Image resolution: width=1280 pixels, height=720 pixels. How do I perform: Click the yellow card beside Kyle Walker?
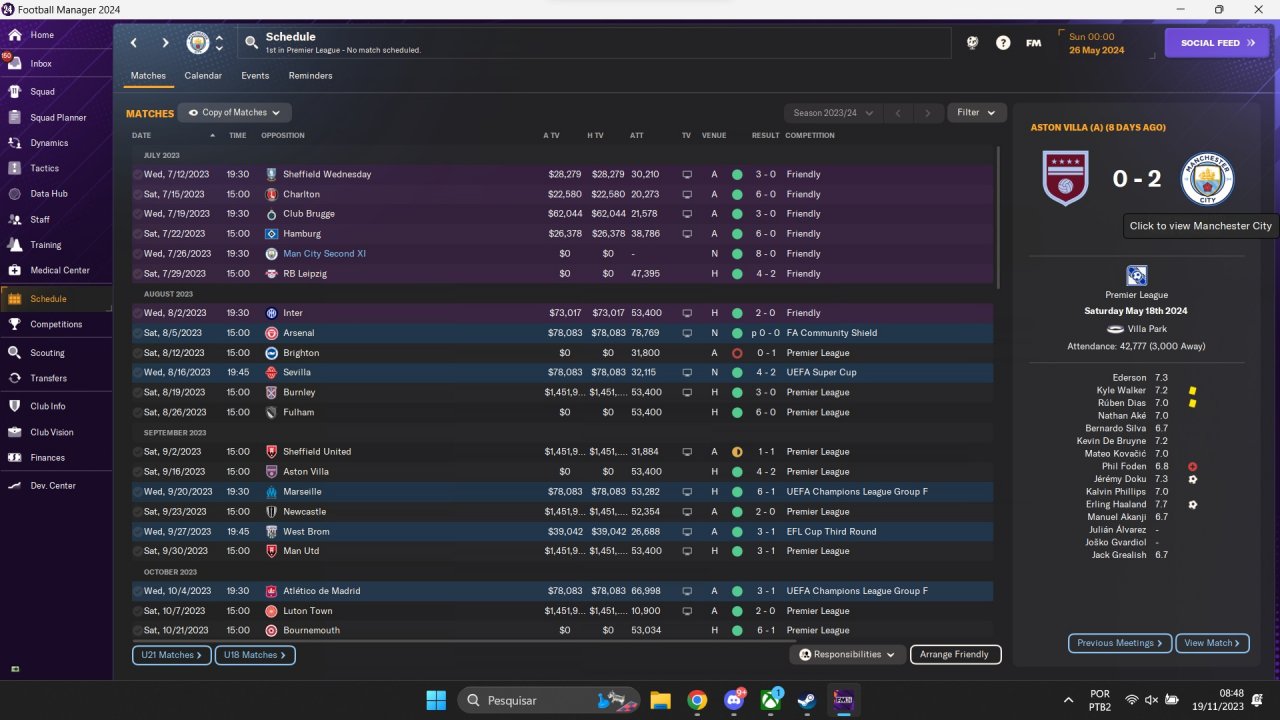(x=1192, y=391)
